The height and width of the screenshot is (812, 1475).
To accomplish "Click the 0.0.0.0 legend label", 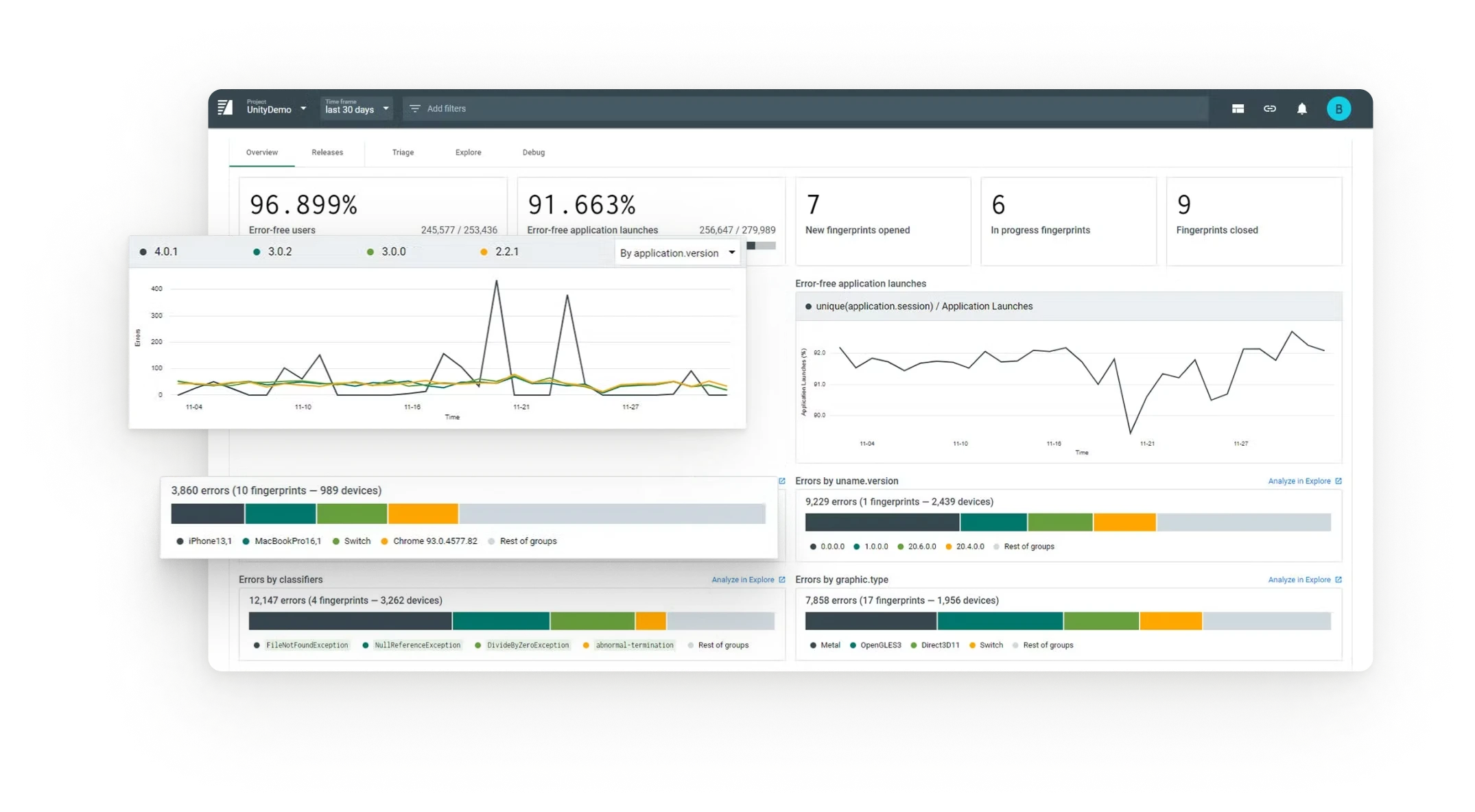I will [x=832, y=547].
